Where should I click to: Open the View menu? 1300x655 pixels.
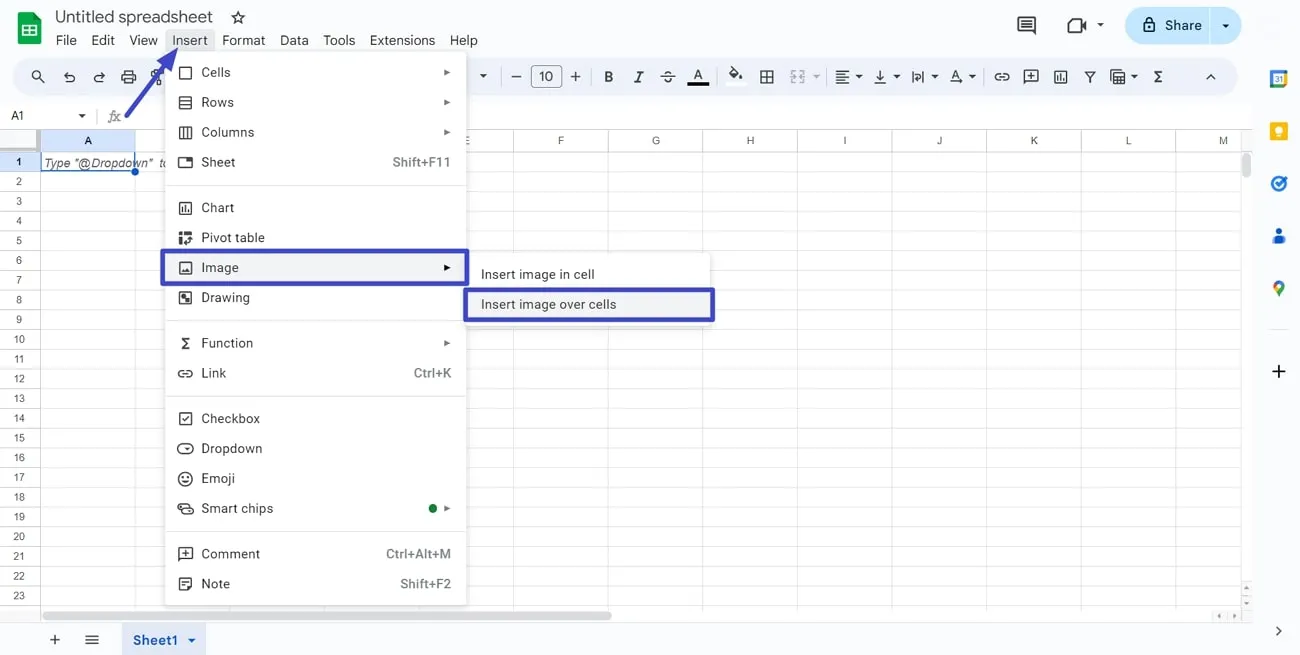tap(143, 40)
